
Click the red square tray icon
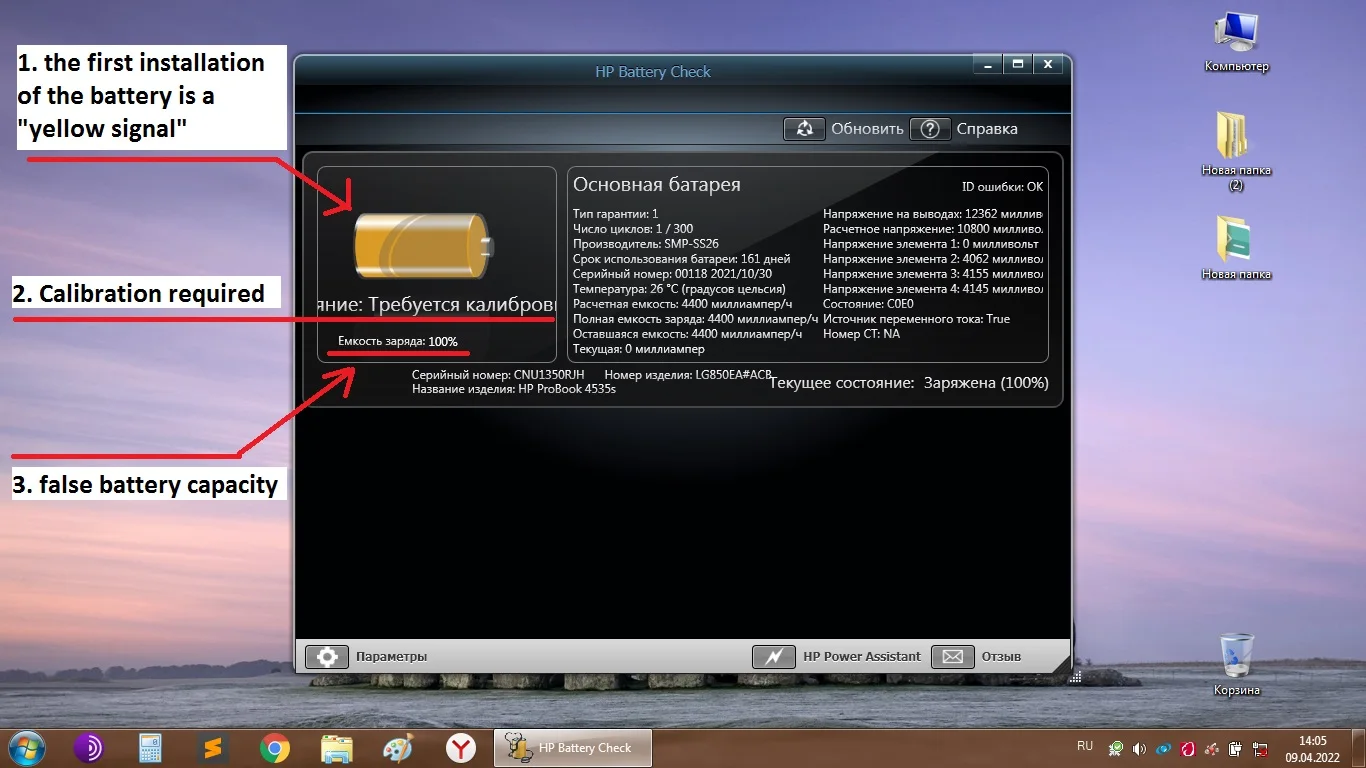1188,748
